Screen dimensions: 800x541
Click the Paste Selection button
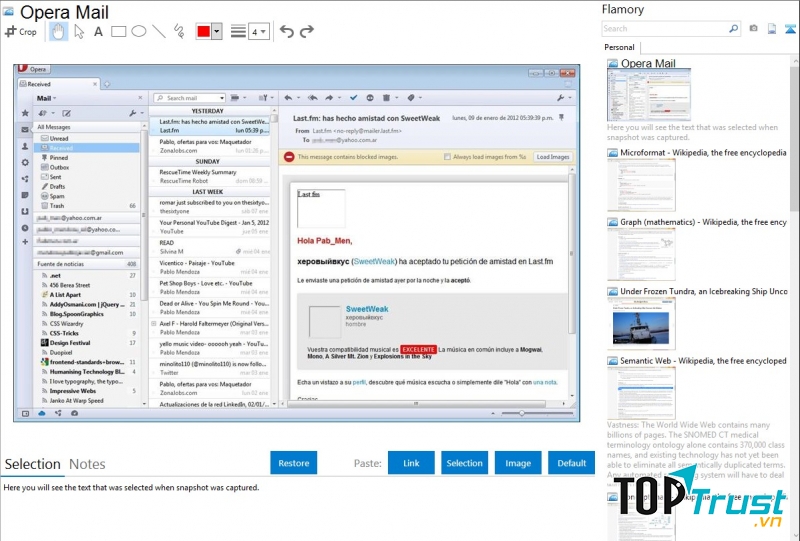pyautogui.click(x=464, y=463)
